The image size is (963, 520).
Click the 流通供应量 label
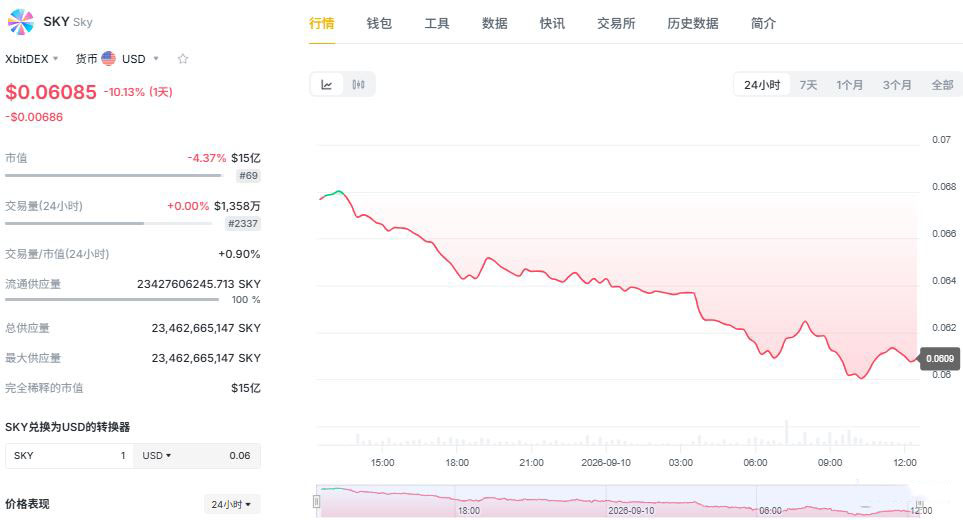33,284
